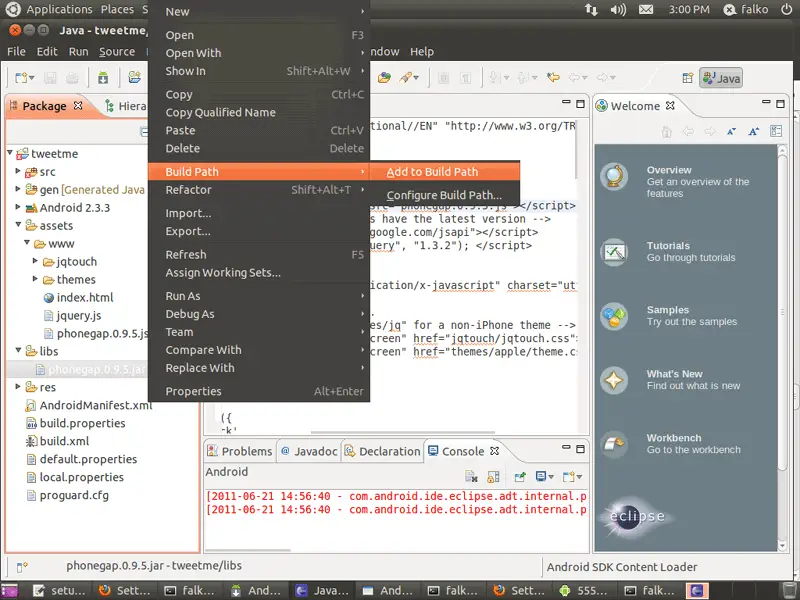This screenshot has width=800, height=600.
Task: Switch to the Hierarchy tab
Action: (x=125, y=106)
